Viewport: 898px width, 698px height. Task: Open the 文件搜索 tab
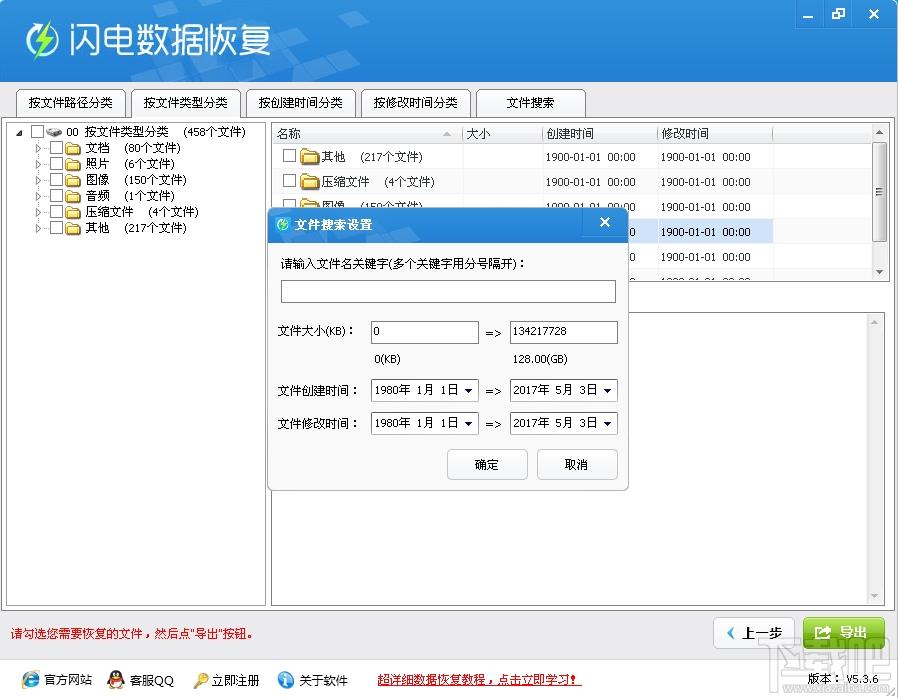point(530,103)
